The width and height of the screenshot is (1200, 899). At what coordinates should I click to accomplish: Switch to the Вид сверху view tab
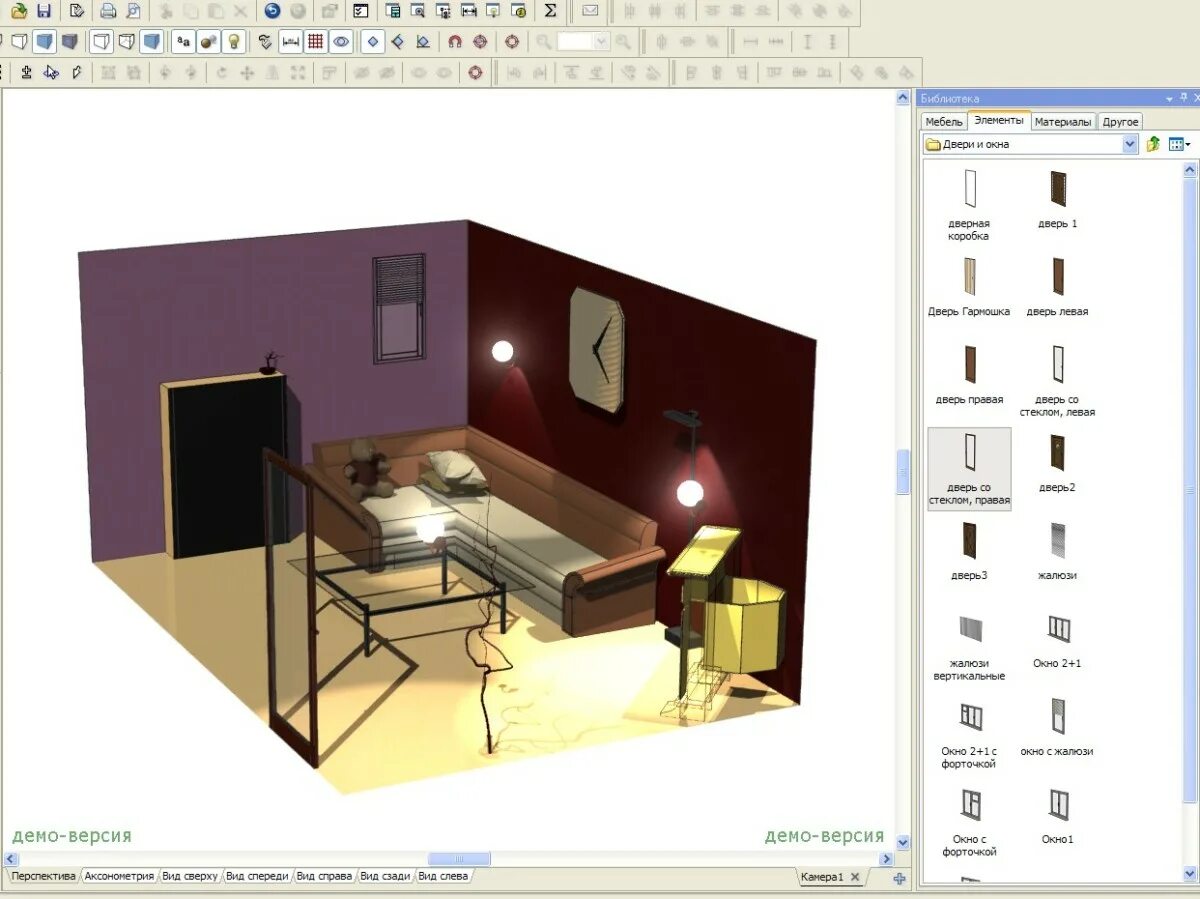tap(189, 876)
